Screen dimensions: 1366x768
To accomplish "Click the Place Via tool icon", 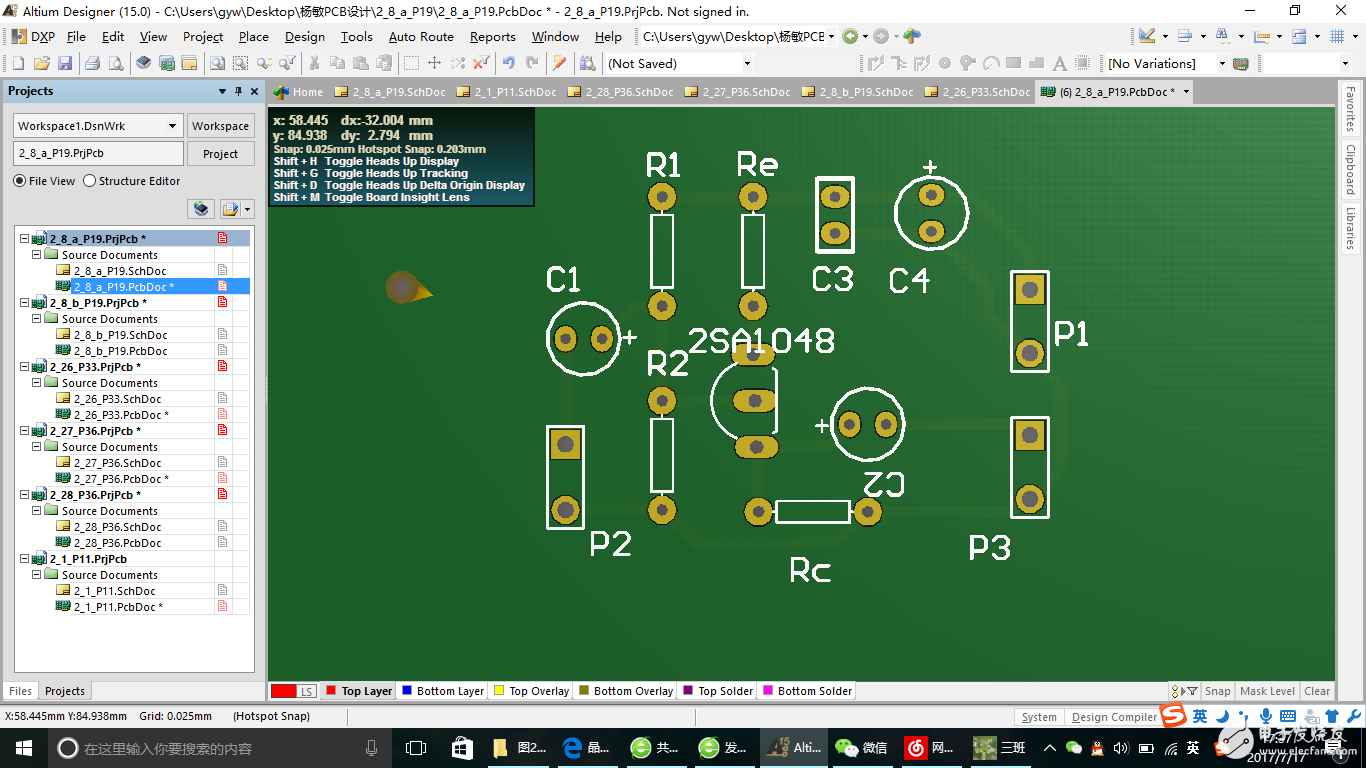I will pyautogui.click(x=967, y=63).
